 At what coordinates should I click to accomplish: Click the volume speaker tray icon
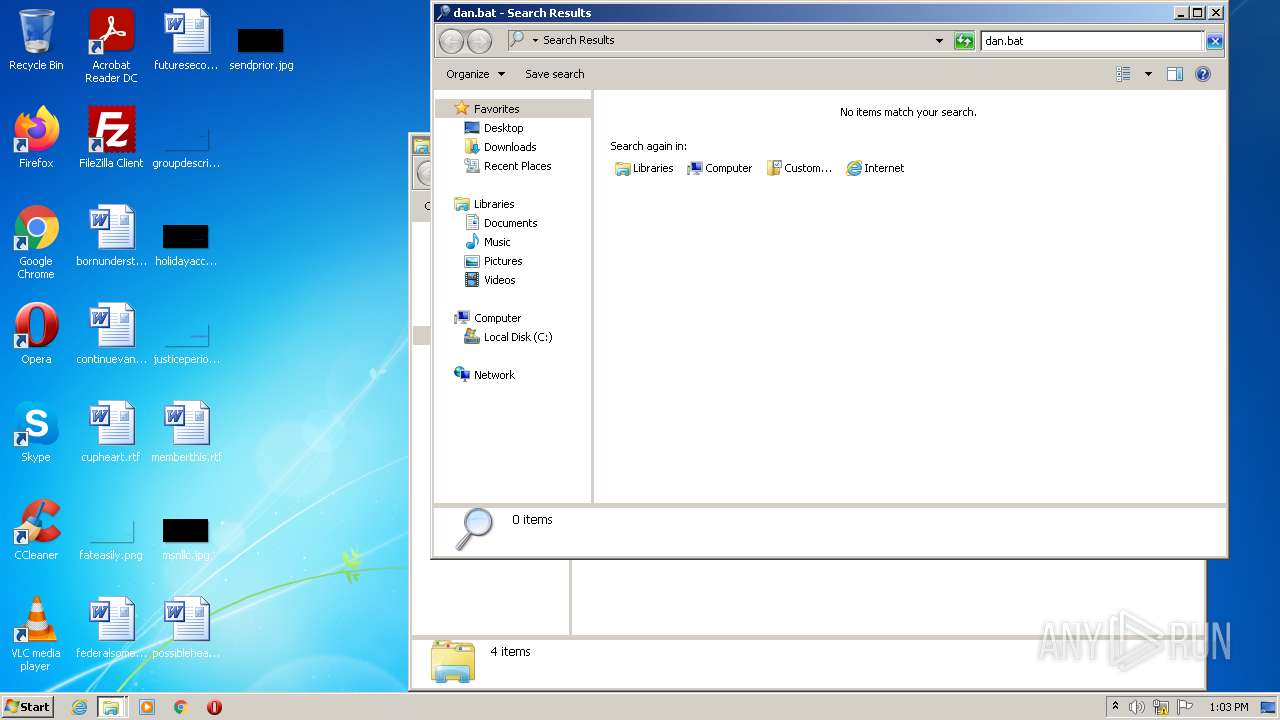(1137, 707)
